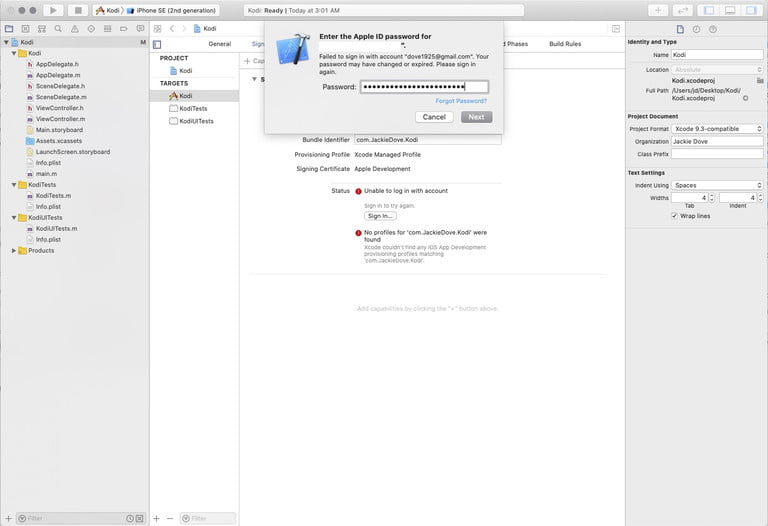Show the Quick Help inspector icon
Screen dimensions: 768x526
point(715,29)
